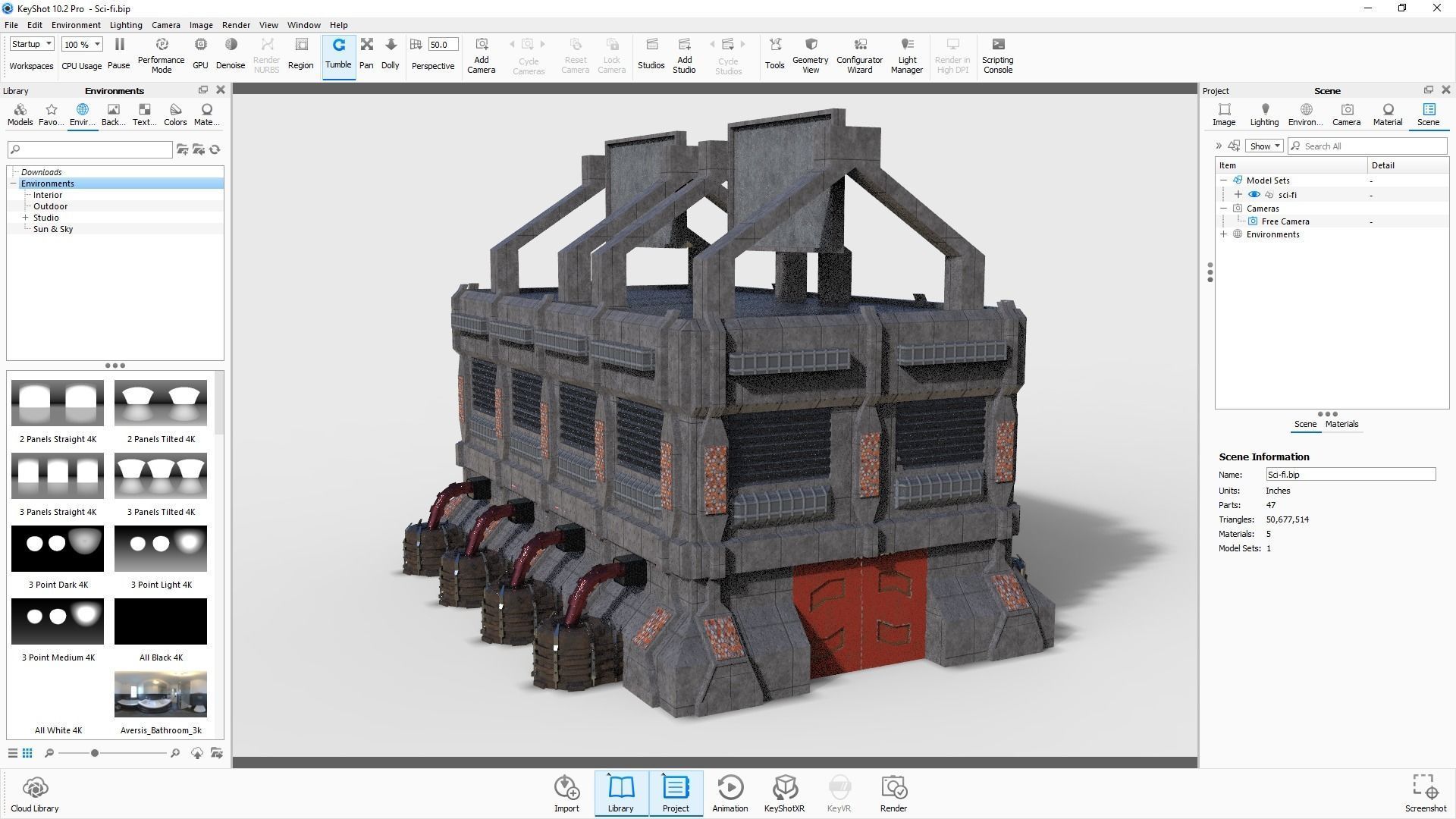Viewport: 1456px width, 819px height.
Task: Enable Perspective mode
Action: [x=433, y=53]
